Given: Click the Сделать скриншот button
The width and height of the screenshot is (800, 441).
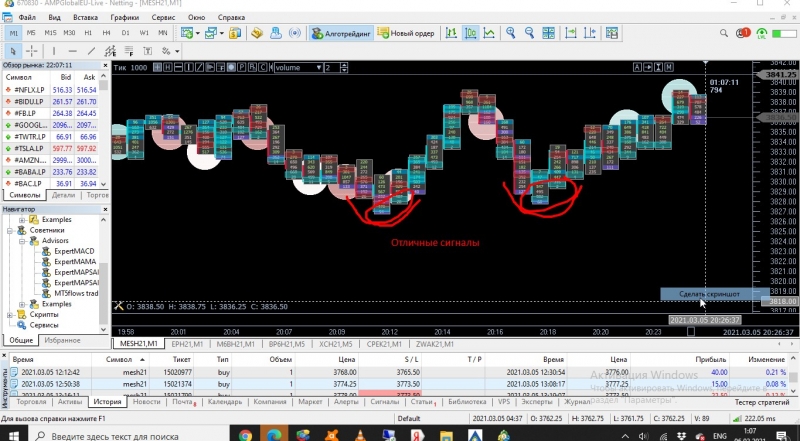Looking at the screenshot, I should [709, 294].
